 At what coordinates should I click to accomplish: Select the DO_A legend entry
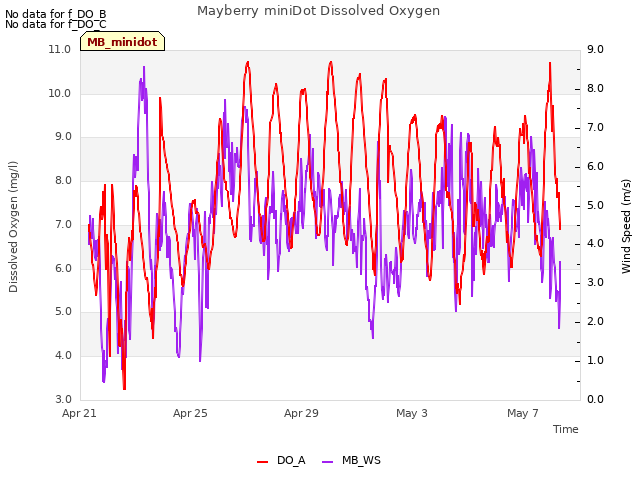click(x=281, y=460)
